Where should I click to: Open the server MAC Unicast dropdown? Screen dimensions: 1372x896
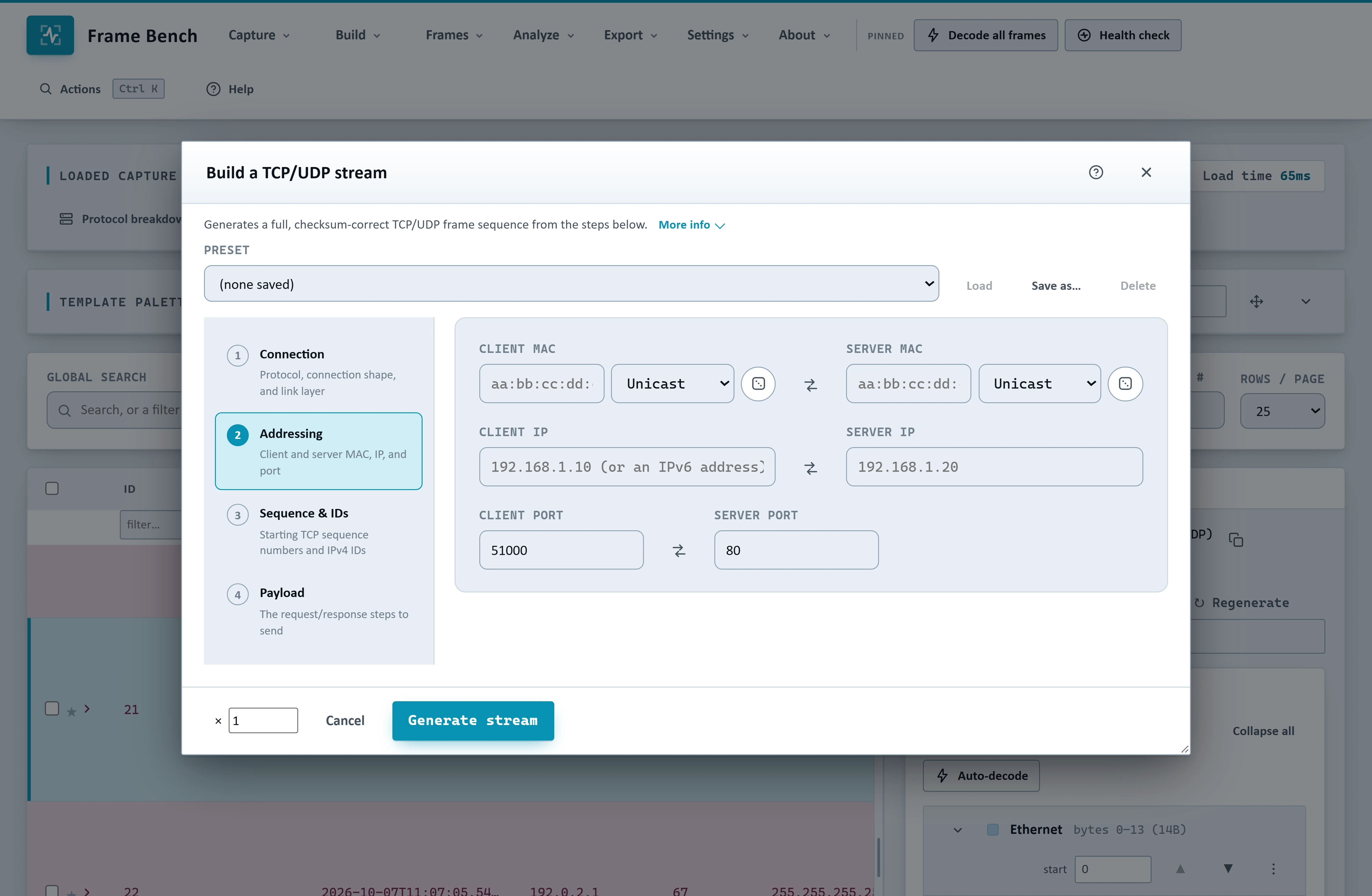pos(1039,384)
